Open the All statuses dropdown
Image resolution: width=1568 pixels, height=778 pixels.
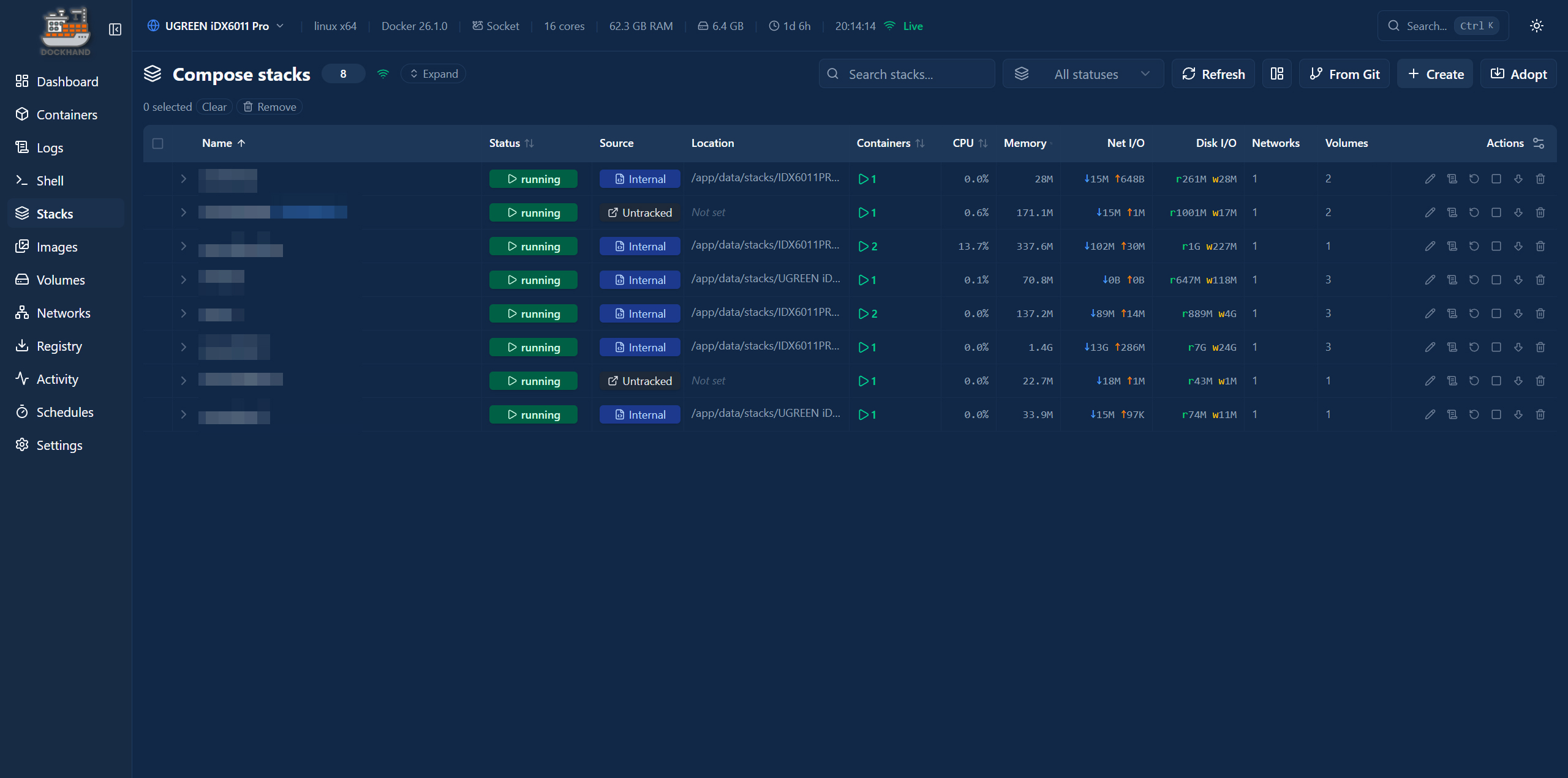coord(1083,74)
